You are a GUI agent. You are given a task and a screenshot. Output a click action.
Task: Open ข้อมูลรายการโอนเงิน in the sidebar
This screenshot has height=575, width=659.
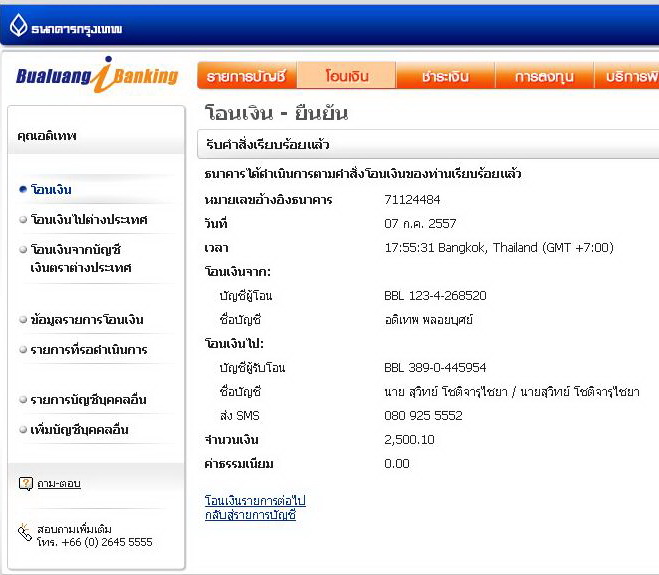point(87,319)
